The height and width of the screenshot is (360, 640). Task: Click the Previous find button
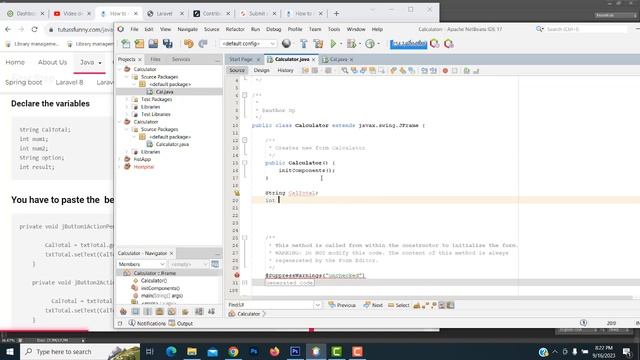click(x=342, y=305)
